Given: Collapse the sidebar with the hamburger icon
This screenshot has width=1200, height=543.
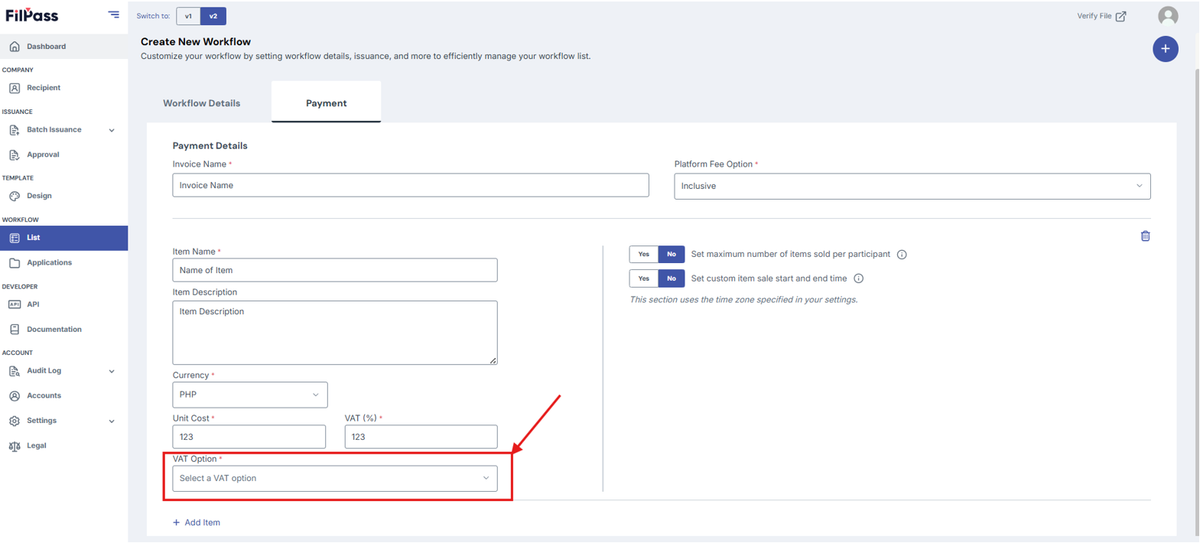Looking at the screenshot, I should 113,15.
